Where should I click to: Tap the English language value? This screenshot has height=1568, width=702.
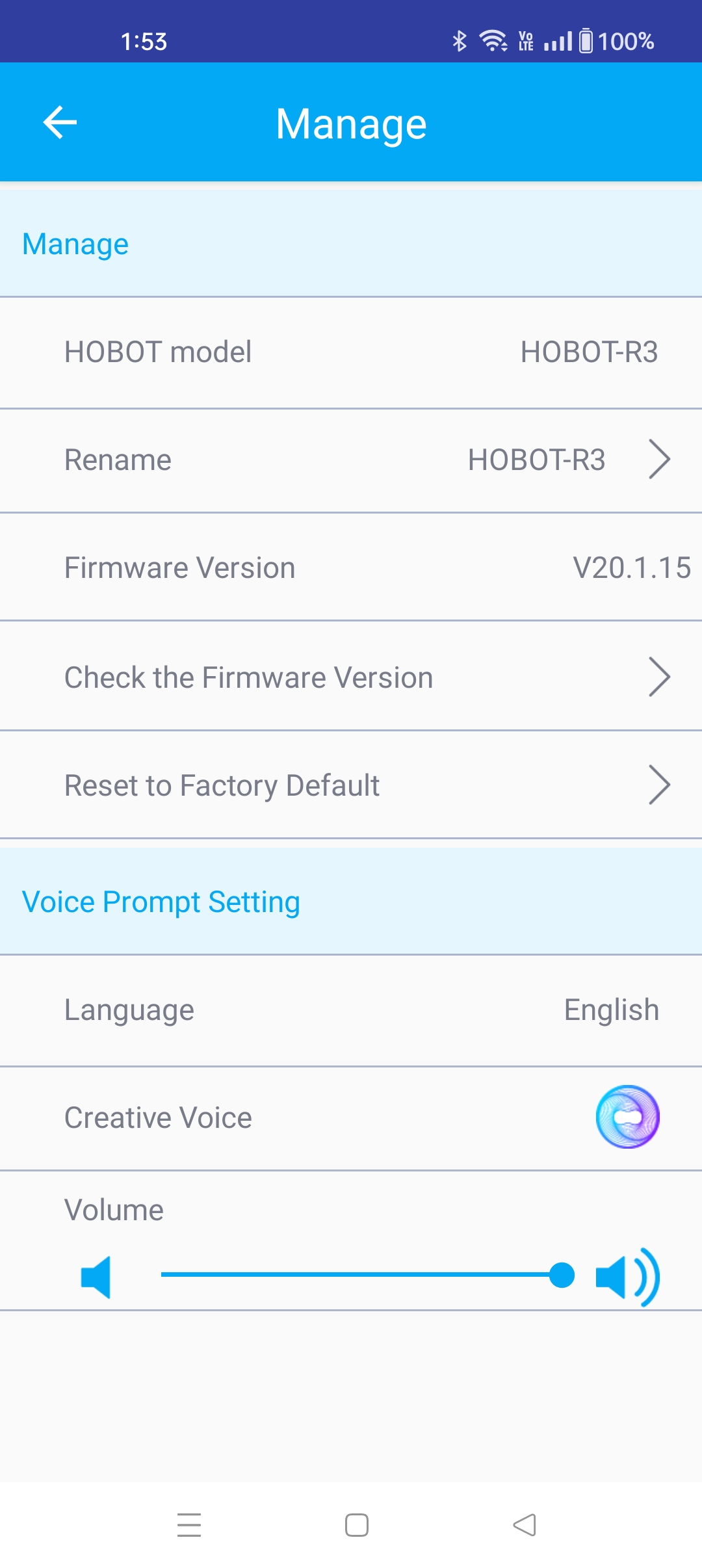(611, 1010)
